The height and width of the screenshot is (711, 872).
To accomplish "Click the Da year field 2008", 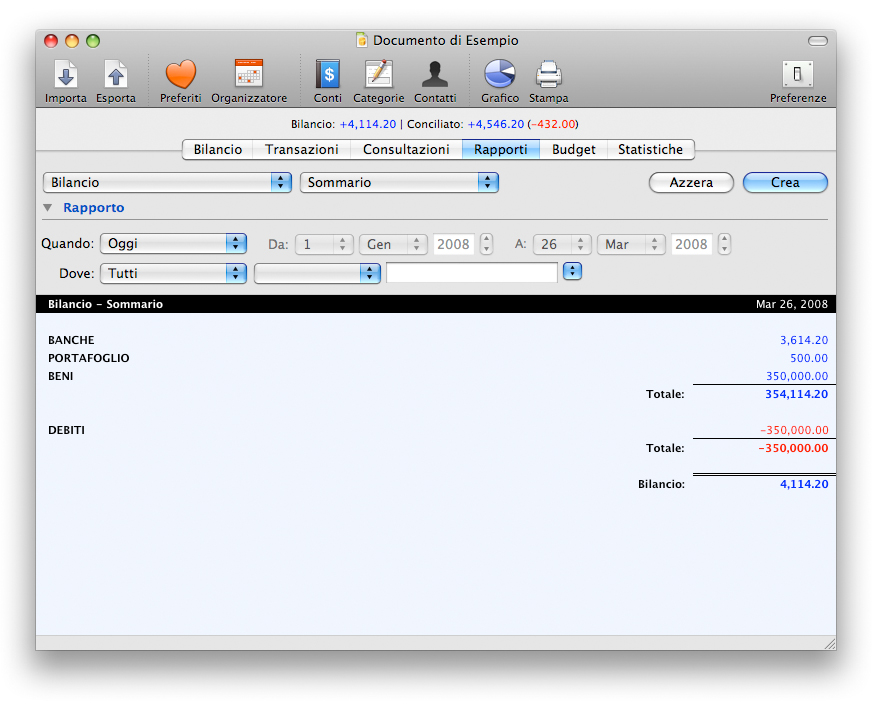I will [x=453, y=244].
